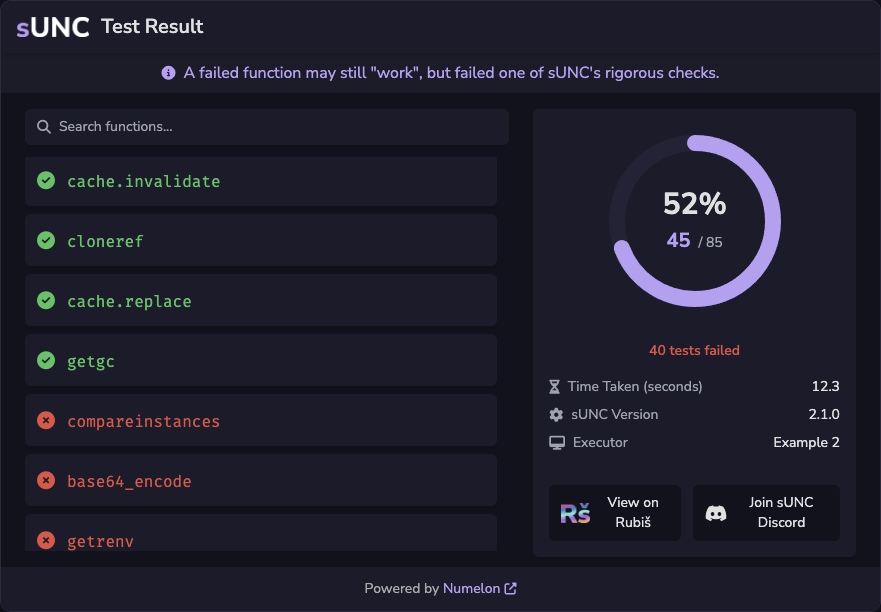Click Join sUNC Discord button
The image size is (881, 612).
pos(766,513)
